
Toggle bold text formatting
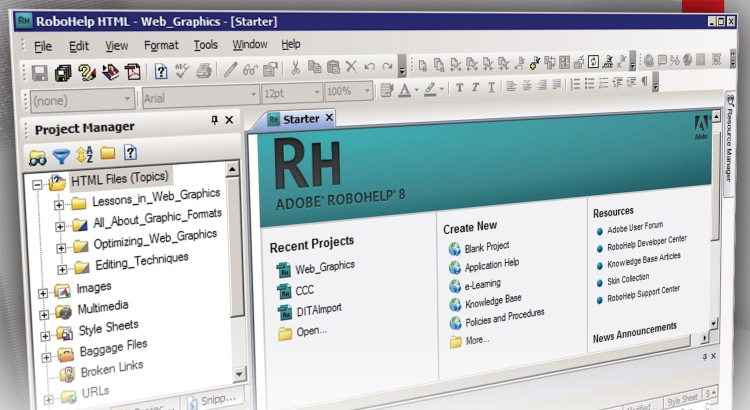pyautogui.click(x=459, y=88)
